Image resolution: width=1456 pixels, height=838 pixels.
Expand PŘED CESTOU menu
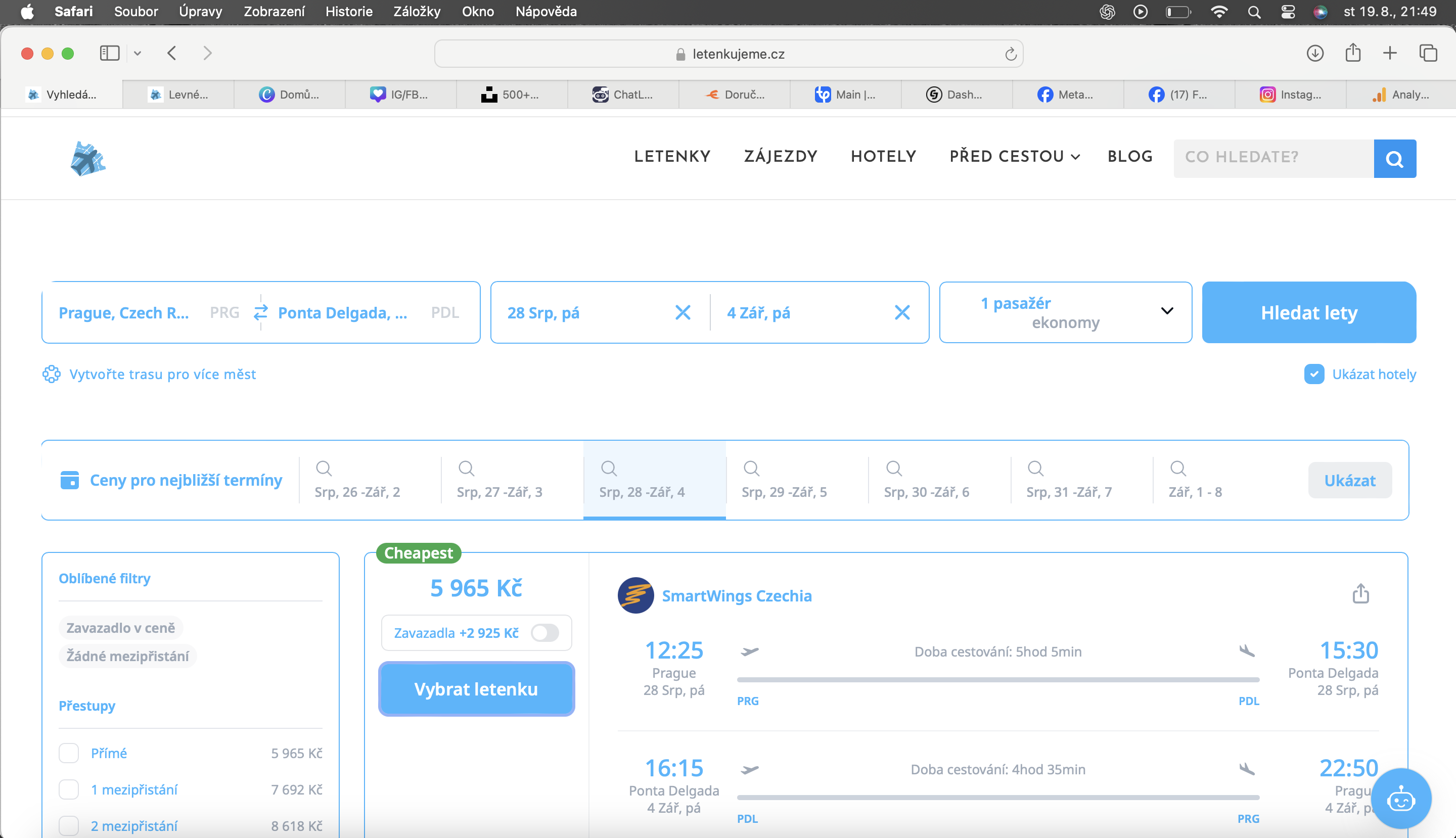1015,157
